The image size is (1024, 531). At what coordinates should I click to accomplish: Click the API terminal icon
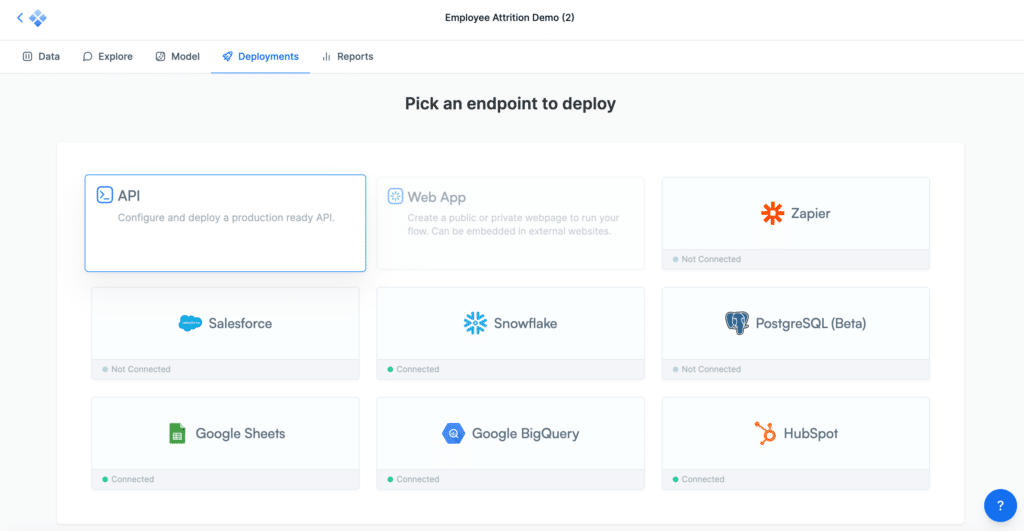coord(104,195)
